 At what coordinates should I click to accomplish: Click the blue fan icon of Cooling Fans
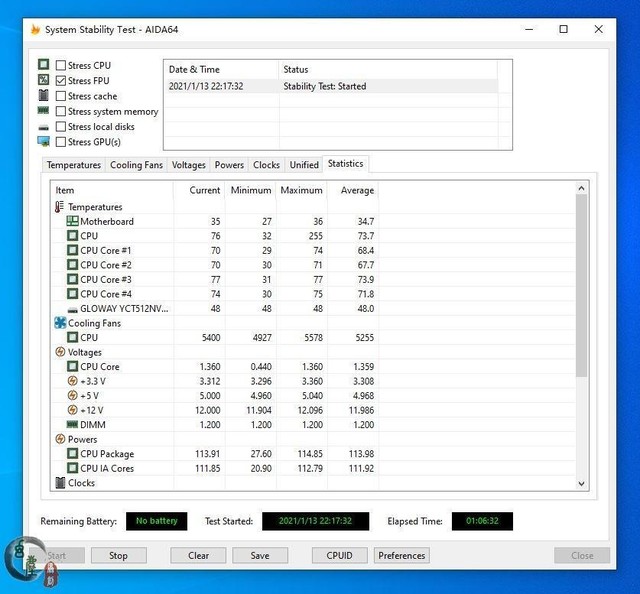pyautogui.click(x=60, y=323)
